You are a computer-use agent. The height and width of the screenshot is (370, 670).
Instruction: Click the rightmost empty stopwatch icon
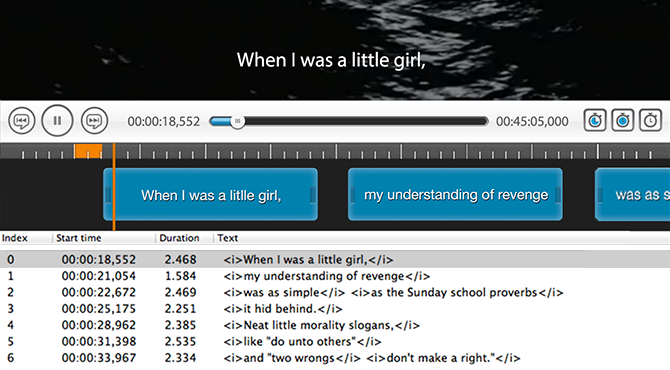coord(650,120)
